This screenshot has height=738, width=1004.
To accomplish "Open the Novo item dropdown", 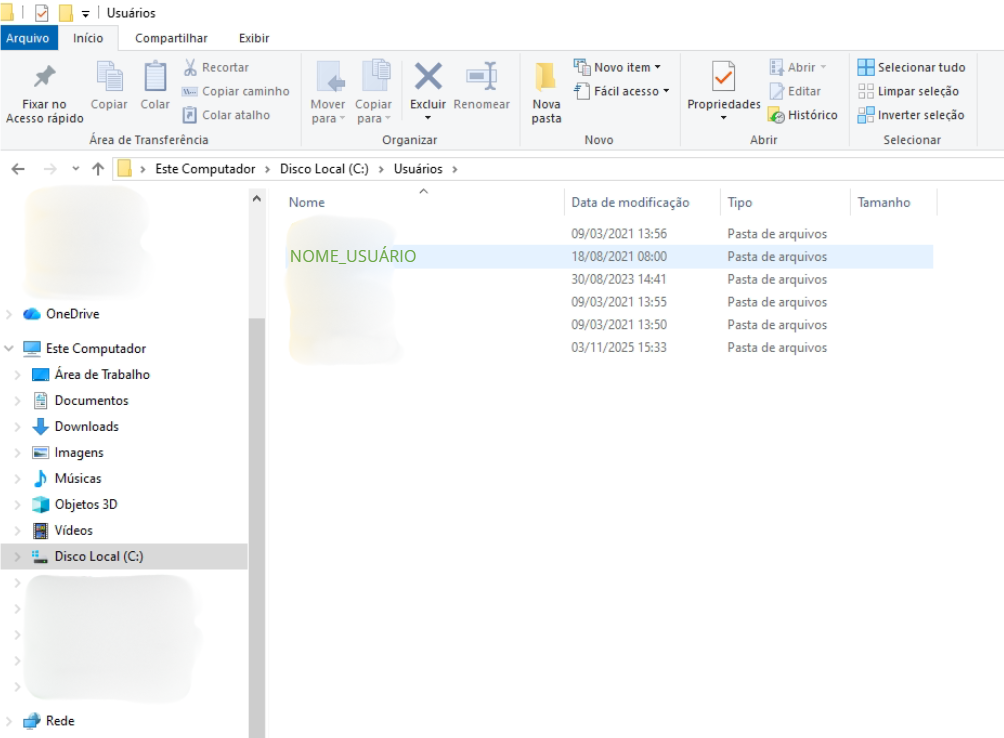I will [617, 67].
